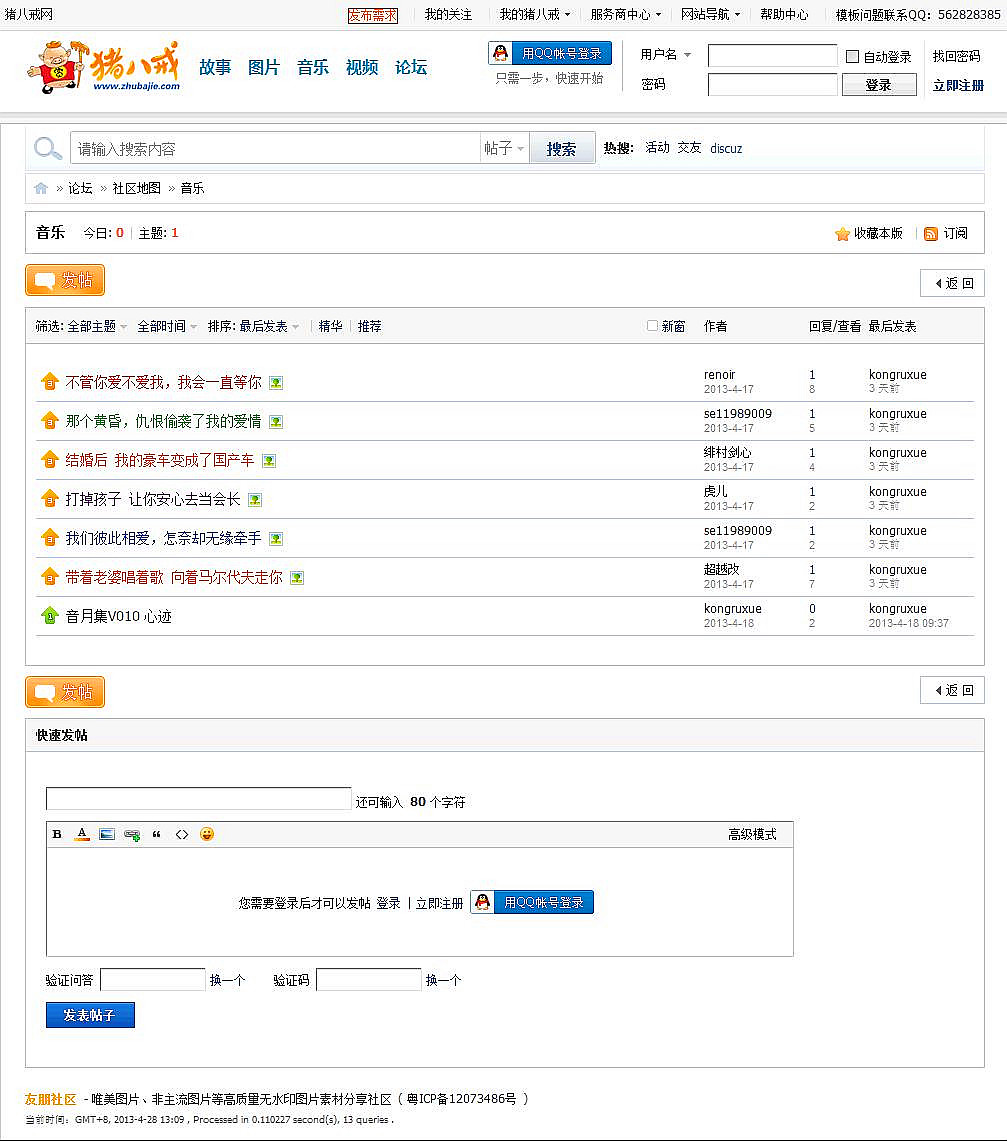Image resolution: width=1007 pixels, height=1141 pixels.
Task: Open 论坛 nav section in header
Action: point(411,67)
